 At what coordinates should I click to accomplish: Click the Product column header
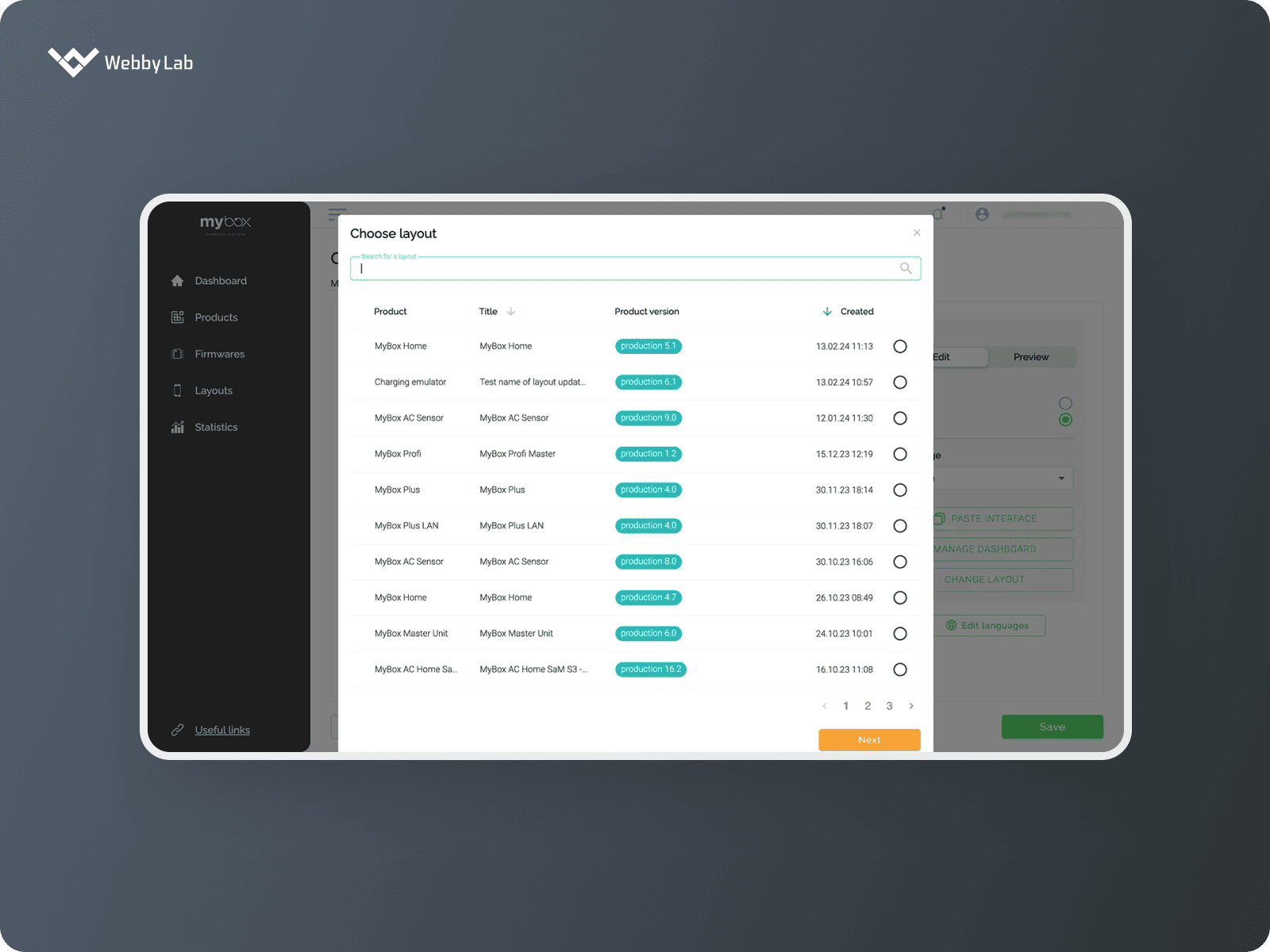coord(390,311)
